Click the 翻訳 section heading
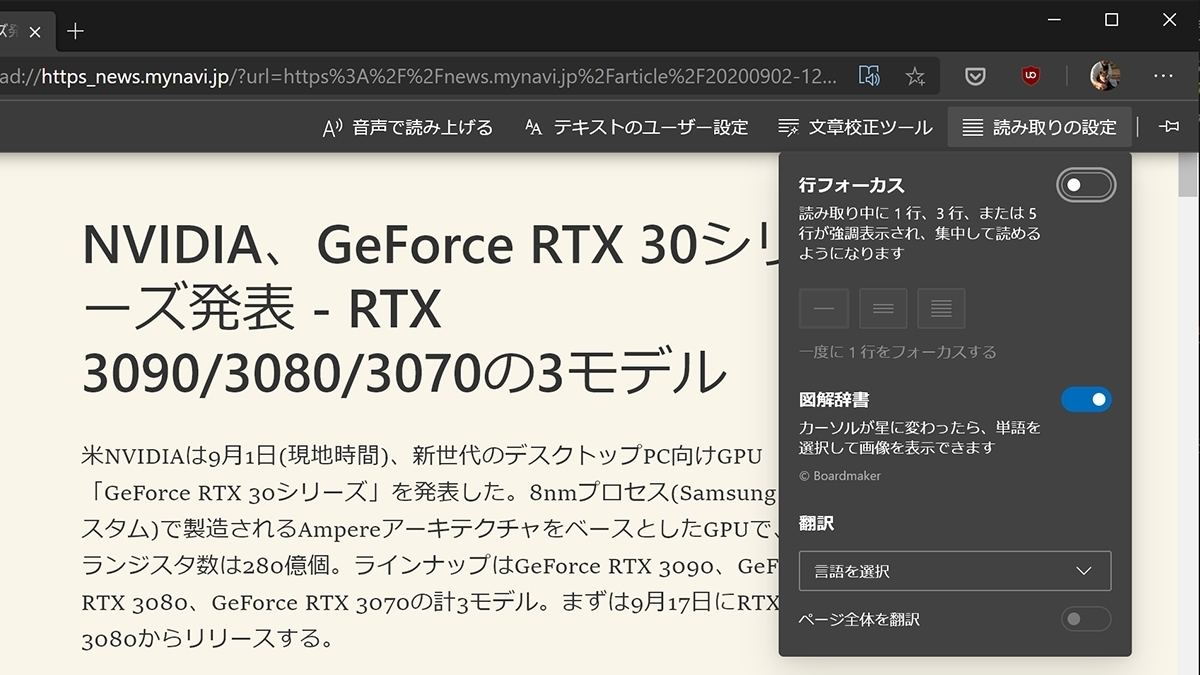This screenshot has width=1200, height=675. tap(816, 523)
